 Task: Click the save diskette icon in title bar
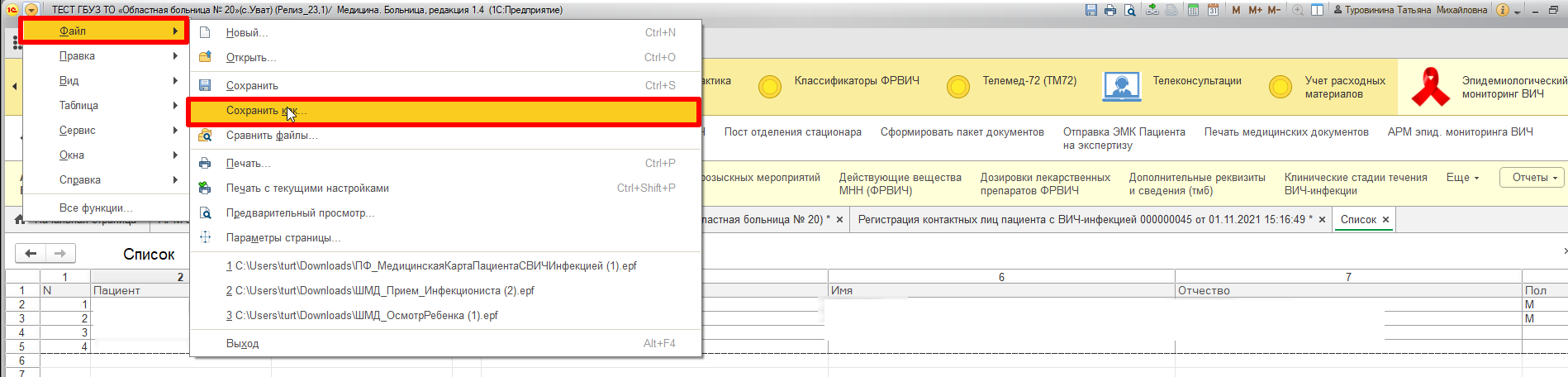point(1090,10)
